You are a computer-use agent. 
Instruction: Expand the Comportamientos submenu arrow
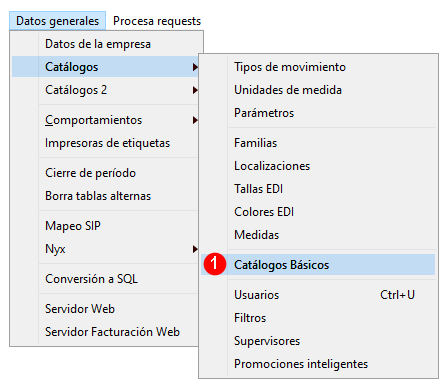click(x=195, y=120)
